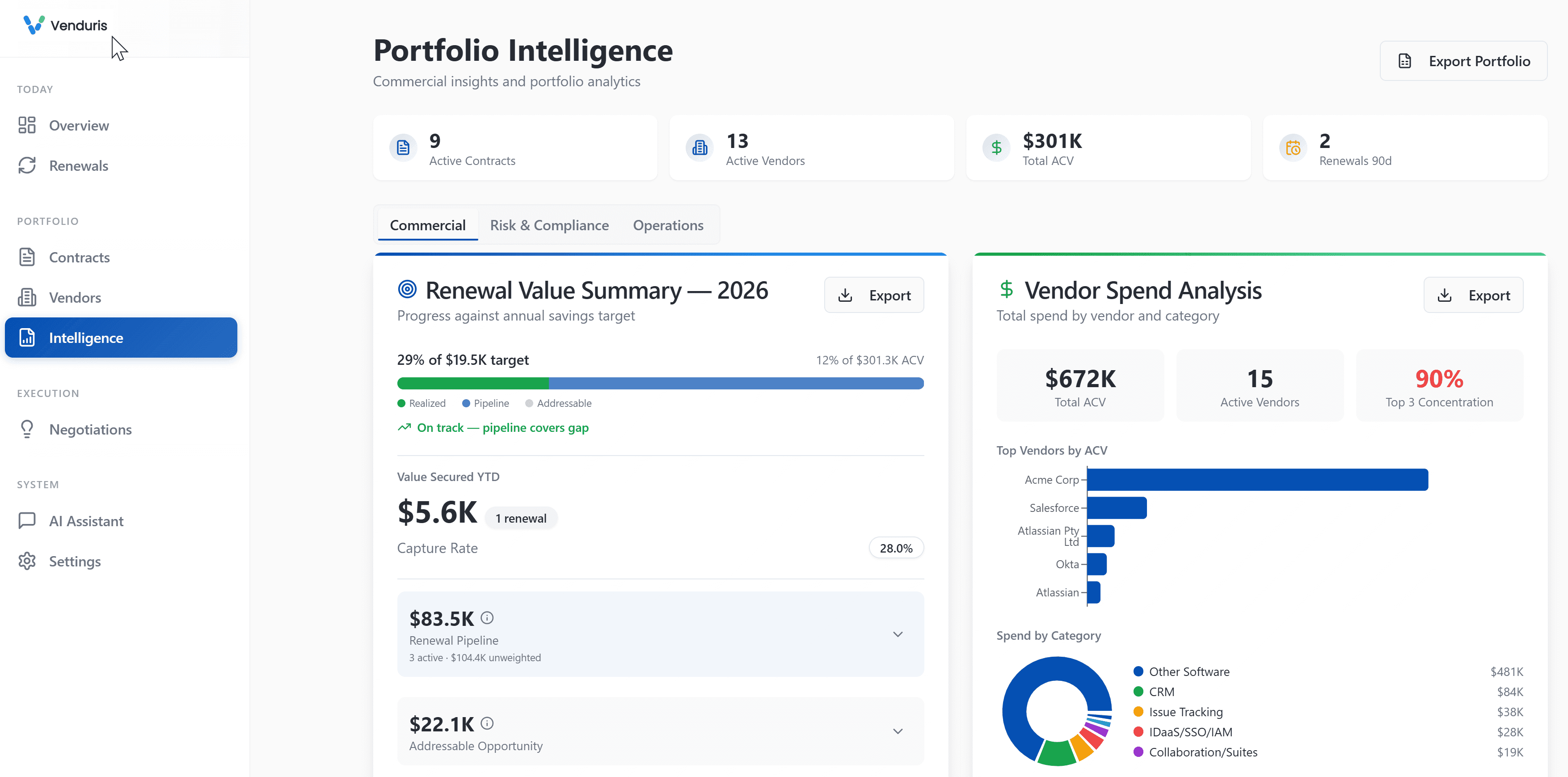Image resolution: width=1568 pixels, height=777 pixels.
Task: Expand the Addressable Opportunity chevron
Action: 897,731
